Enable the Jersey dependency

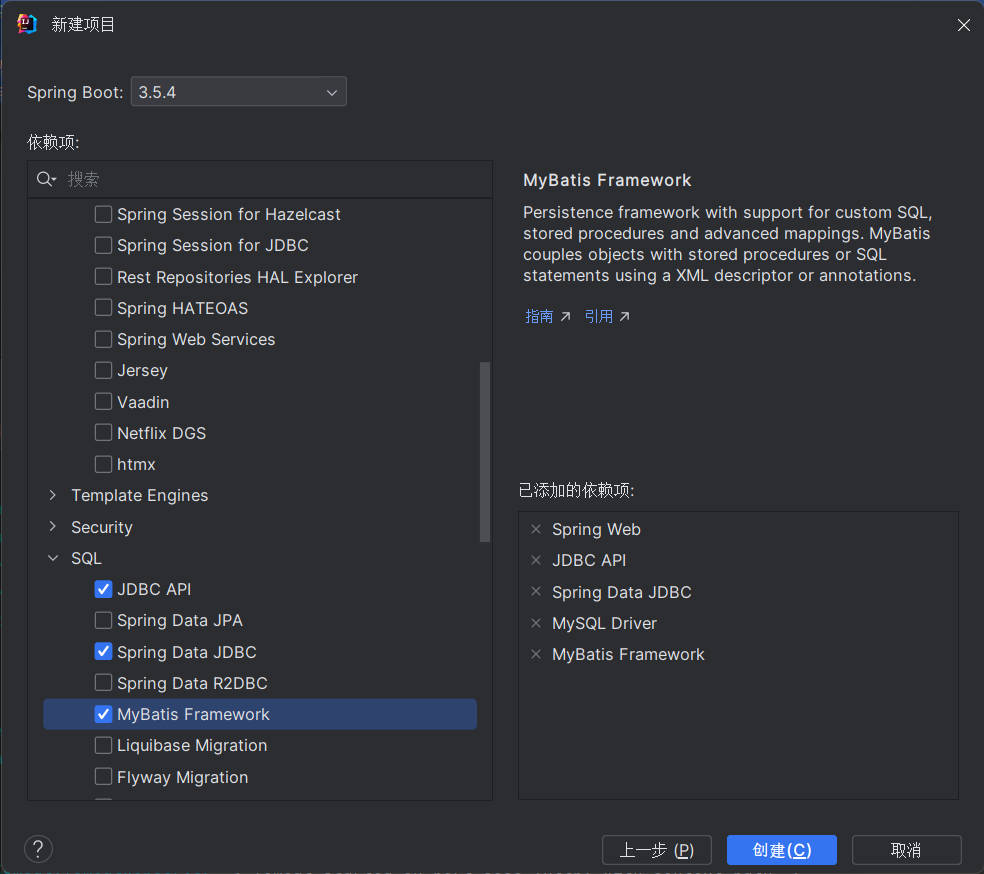[104, 370]
